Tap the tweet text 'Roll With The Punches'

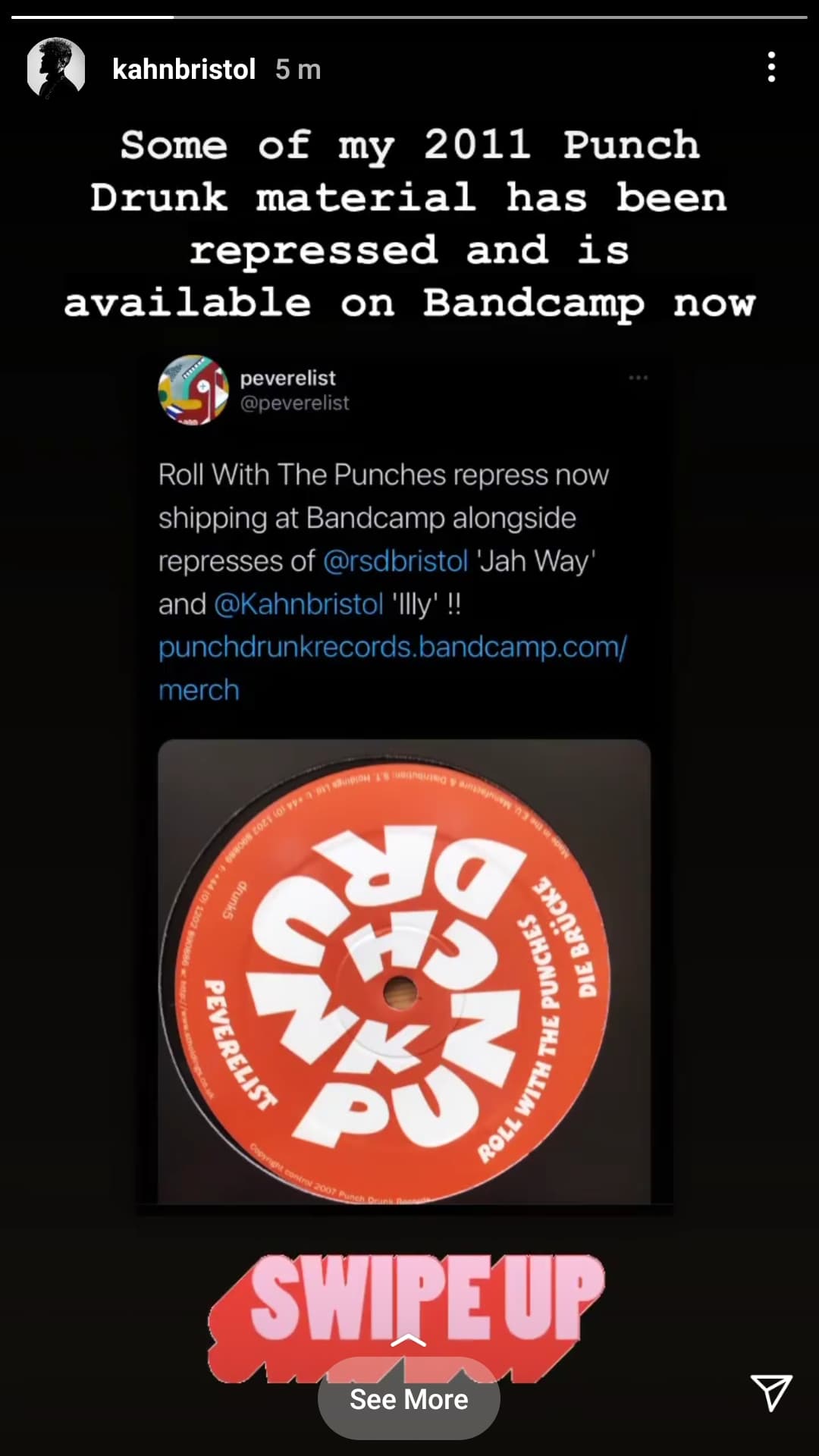pyautogui.click(x=302, y=475)
